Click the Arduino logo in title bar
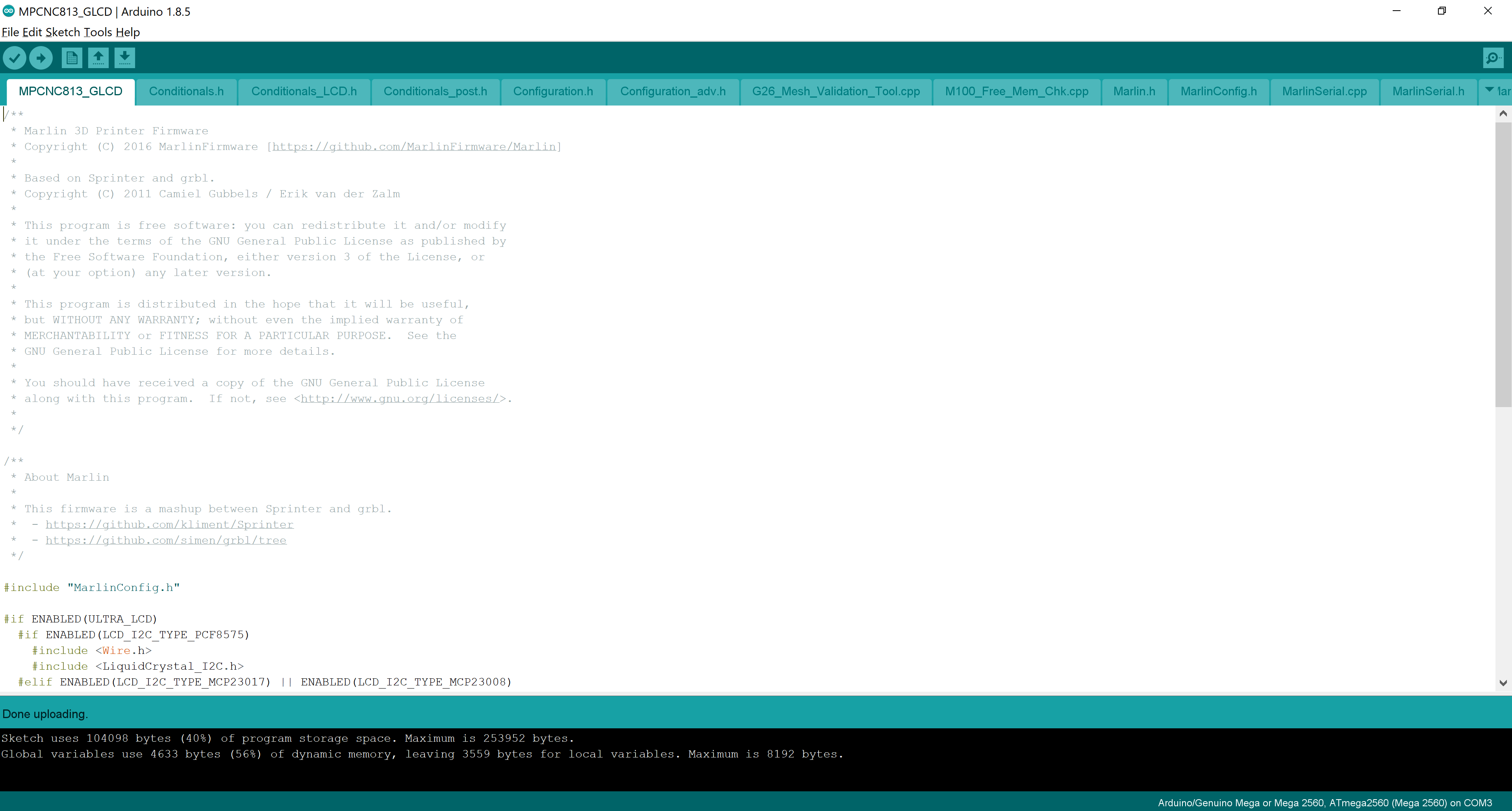Screen dimensions: 1512x811 pyautogui.click(x=9, y=11)
